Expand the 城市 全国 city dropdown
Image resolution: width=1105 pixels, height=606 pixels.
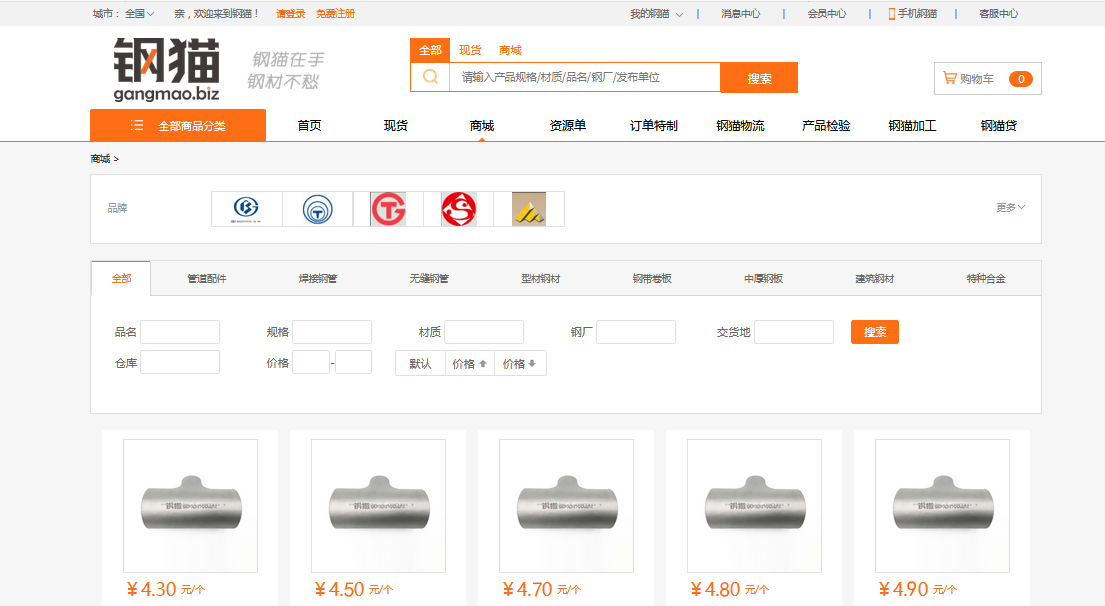pyautogui.click(x=124, y=13)
